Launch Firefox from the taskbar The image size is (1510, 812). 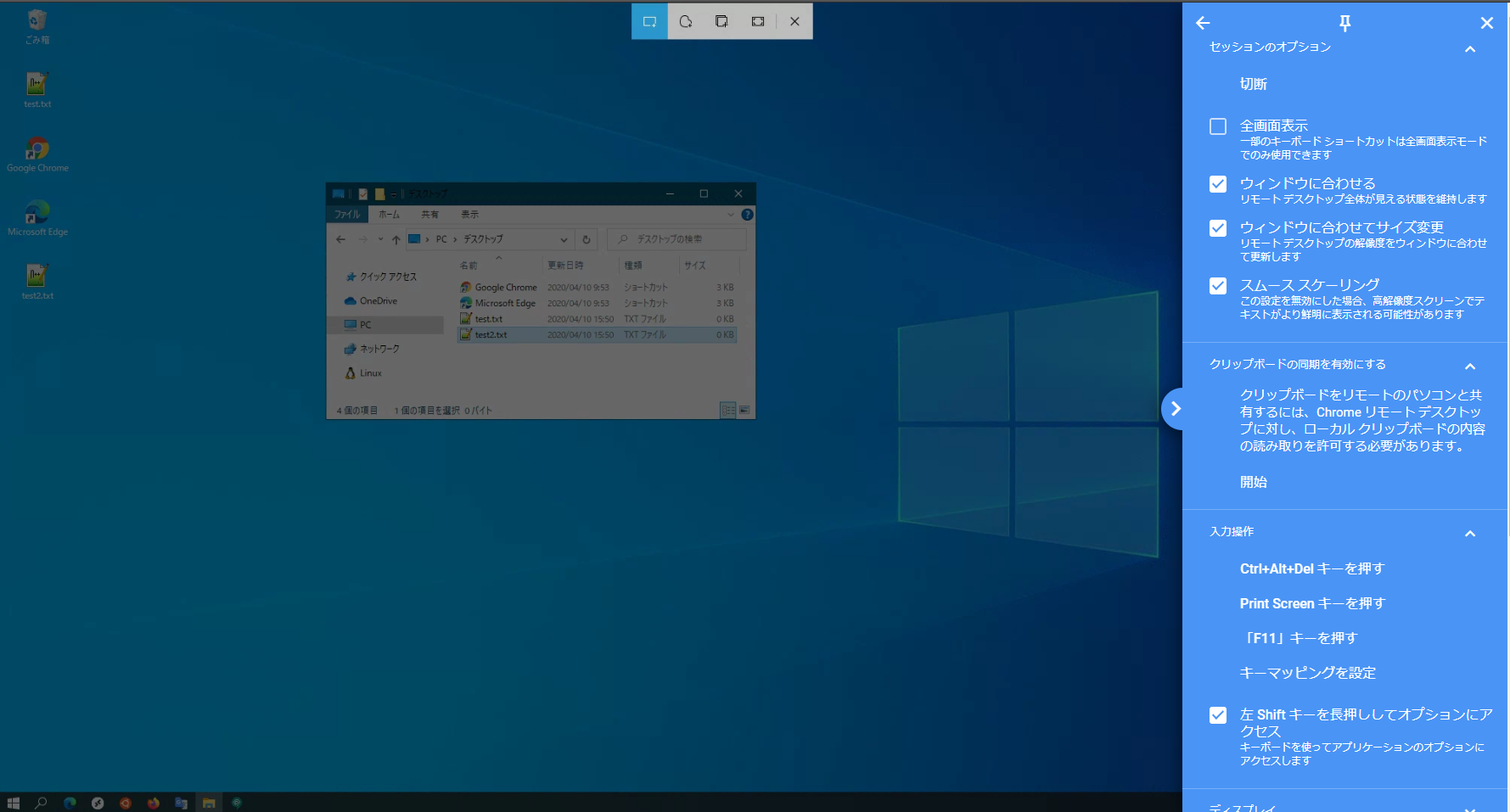153,803
